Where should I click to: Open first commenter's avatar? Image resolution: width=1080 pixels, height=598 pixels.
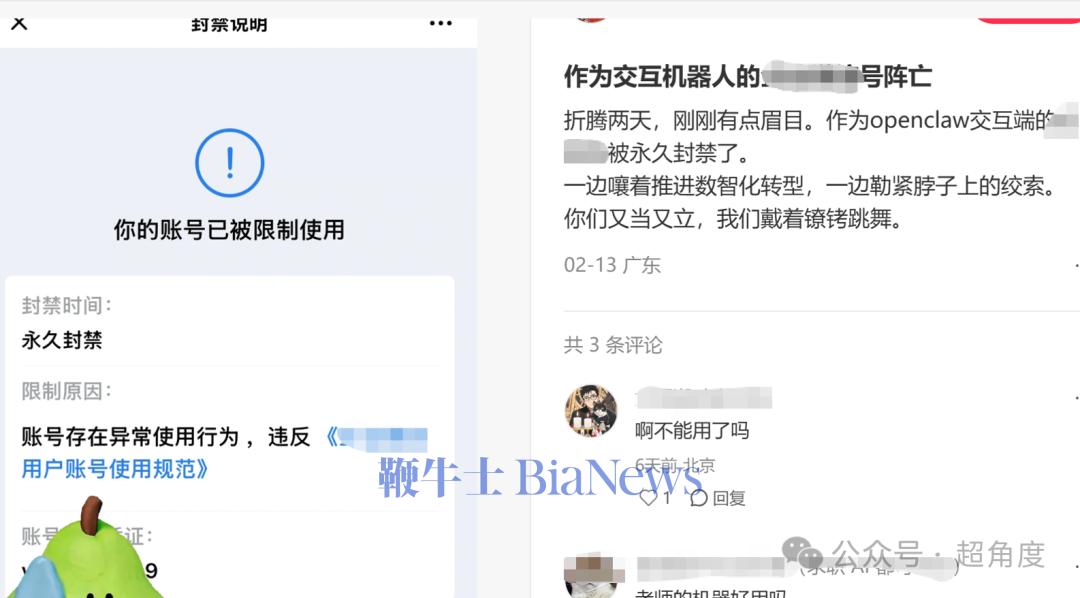(591, 411)
